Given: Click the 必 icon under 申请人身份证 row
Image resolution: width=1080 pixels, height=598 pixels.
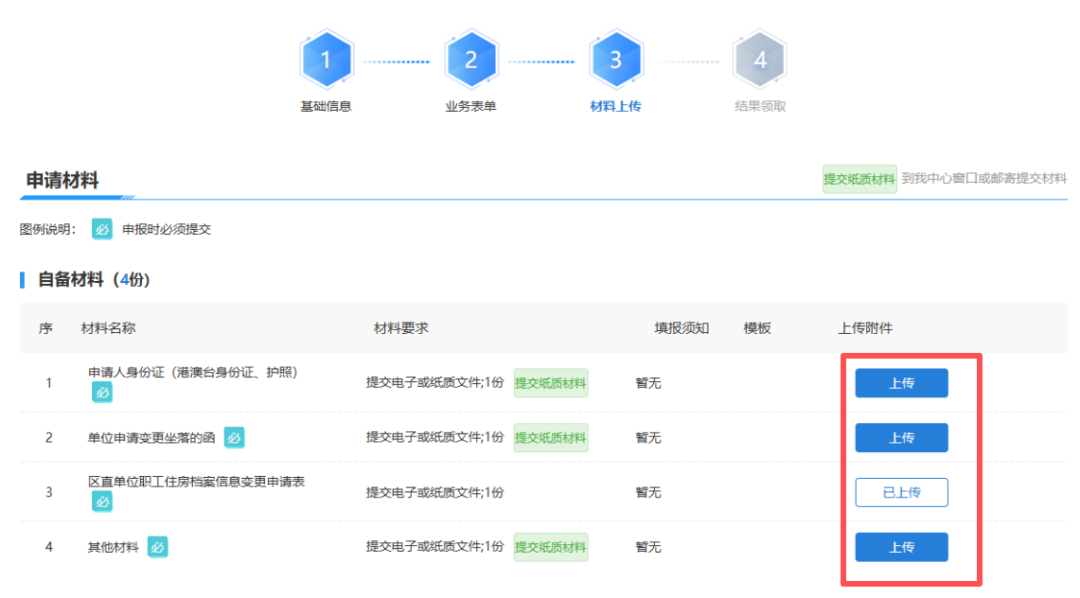Looking at the screenshot, I should coord(102,392).
